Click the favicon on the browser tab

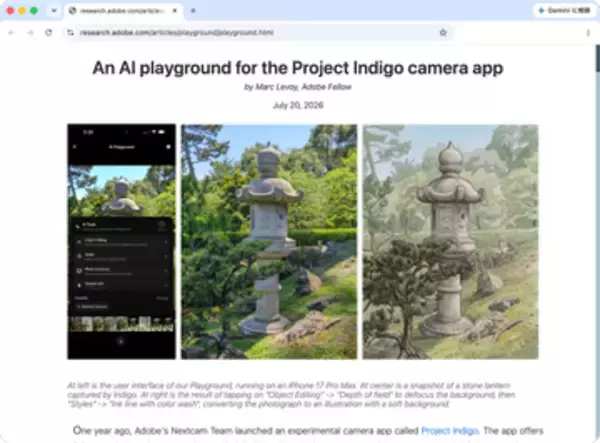[72, 11]
